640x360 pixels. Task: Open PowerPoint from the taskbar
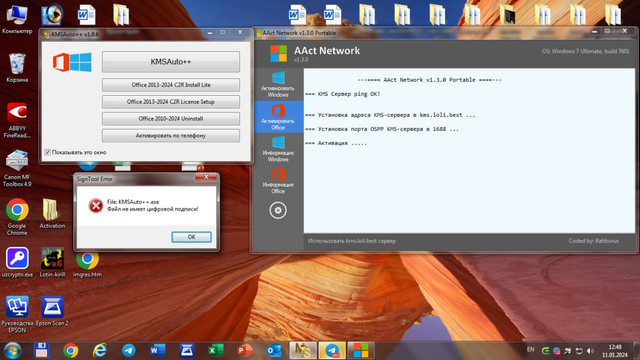[x=244, y=351]
